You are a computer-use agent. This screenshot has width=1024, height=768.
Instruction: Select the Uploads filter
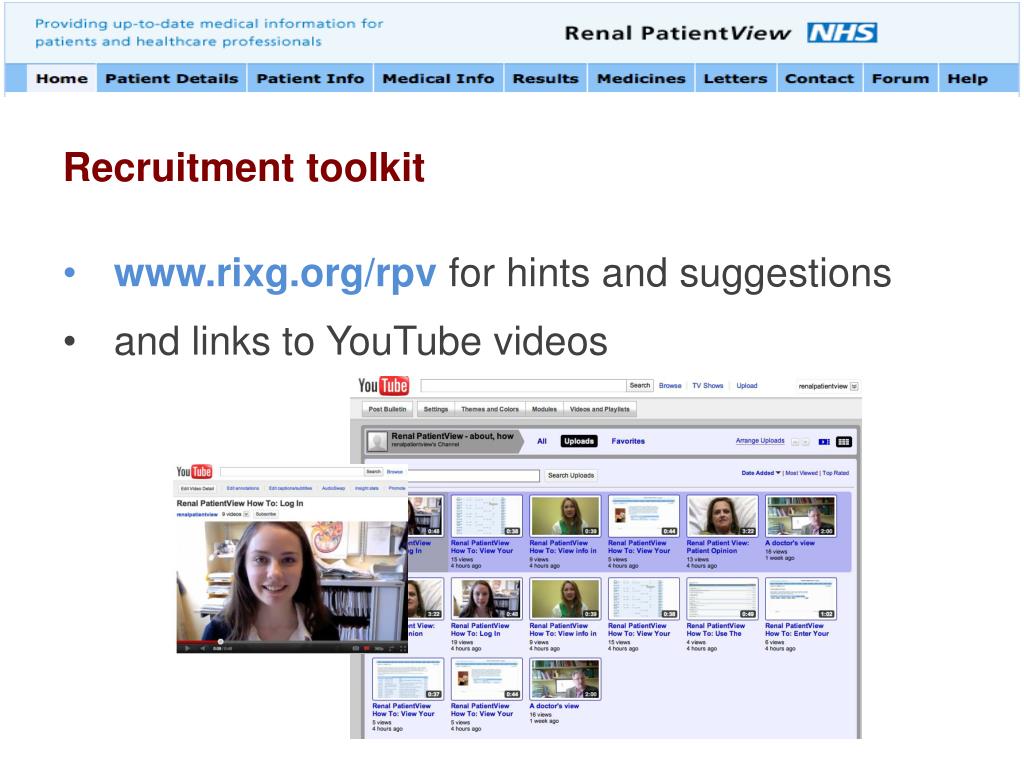click(x=579, y=441)
